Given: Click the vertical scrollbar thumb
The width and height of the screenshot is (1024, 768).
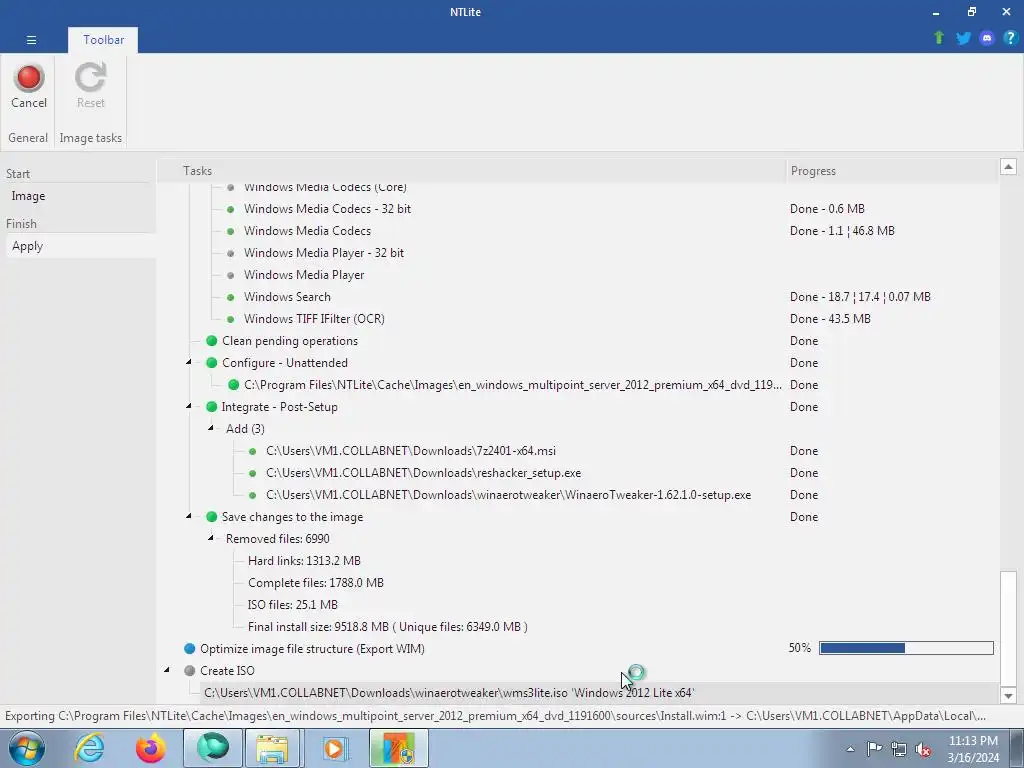Looking at the screenshot, I should (1008, 628).
